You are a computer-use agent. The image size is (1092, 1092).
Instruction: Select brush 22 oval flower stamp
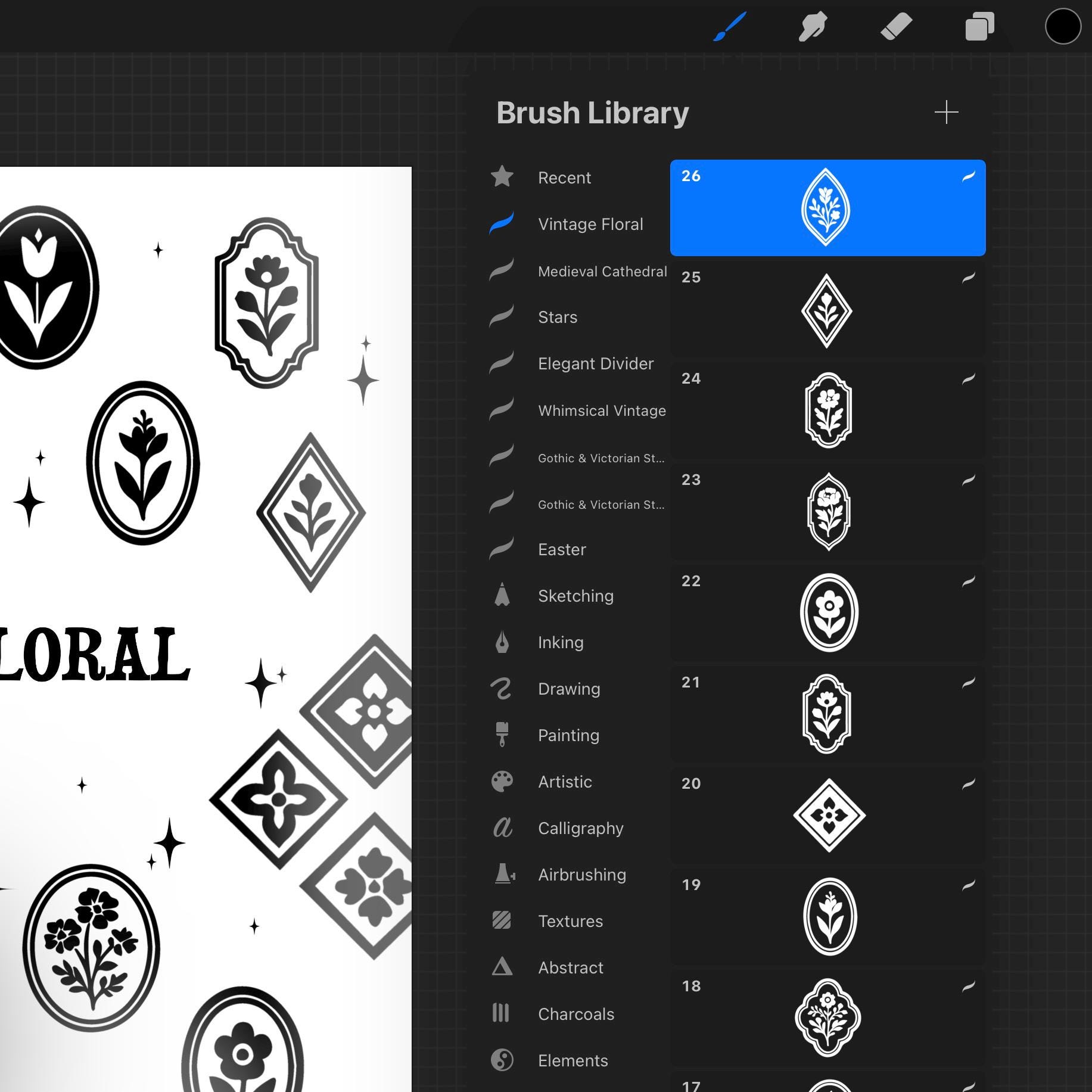coord(827,613)
